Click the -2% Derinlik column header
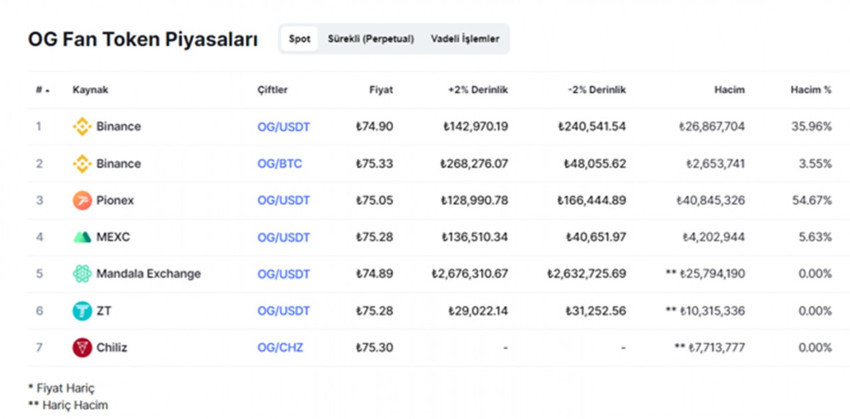The width and height of the screenshot is (850, 419). point(597,90)
